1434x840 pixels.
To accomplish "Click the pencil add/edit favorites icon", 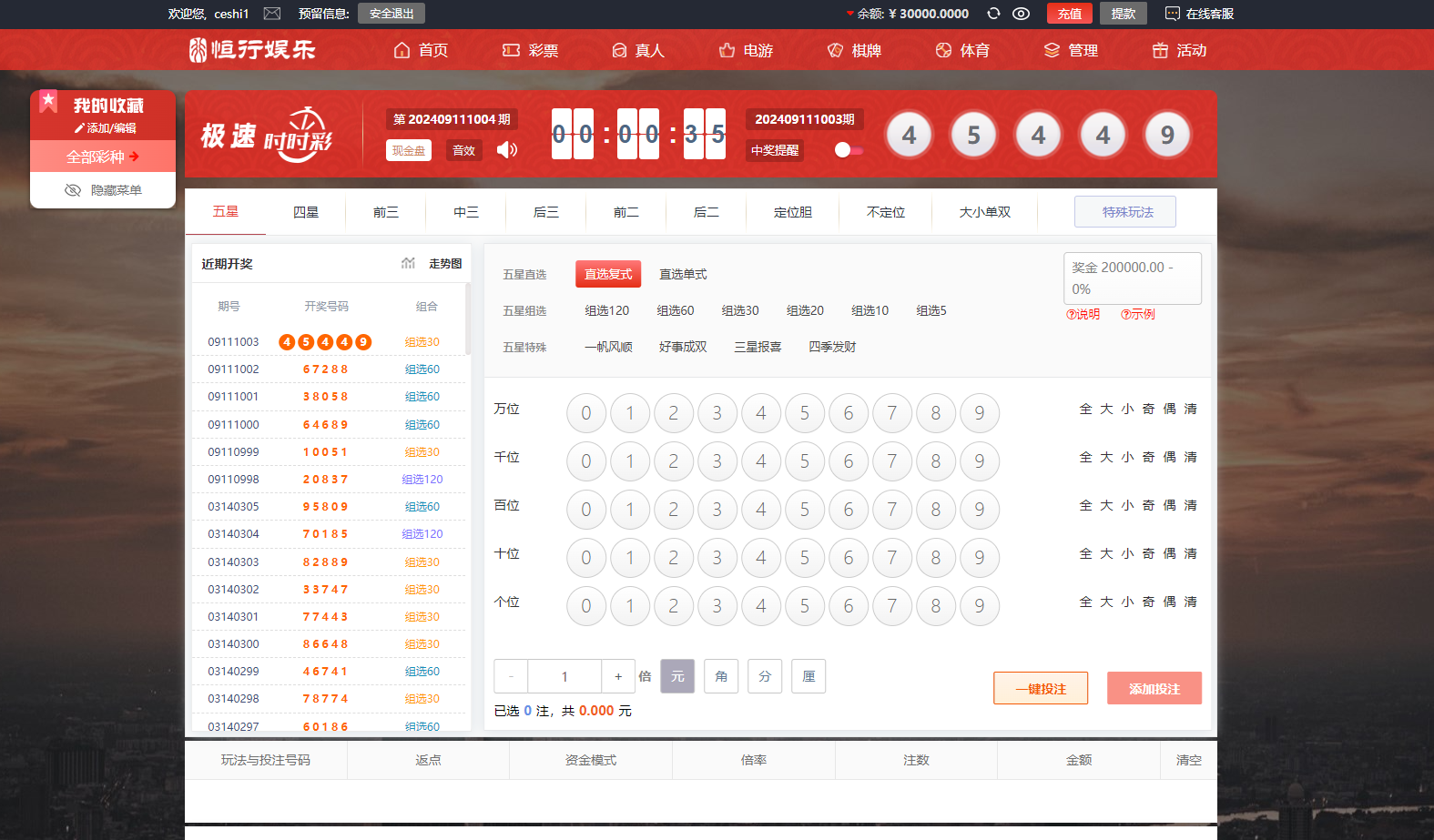I will click(x=79, y=128).
